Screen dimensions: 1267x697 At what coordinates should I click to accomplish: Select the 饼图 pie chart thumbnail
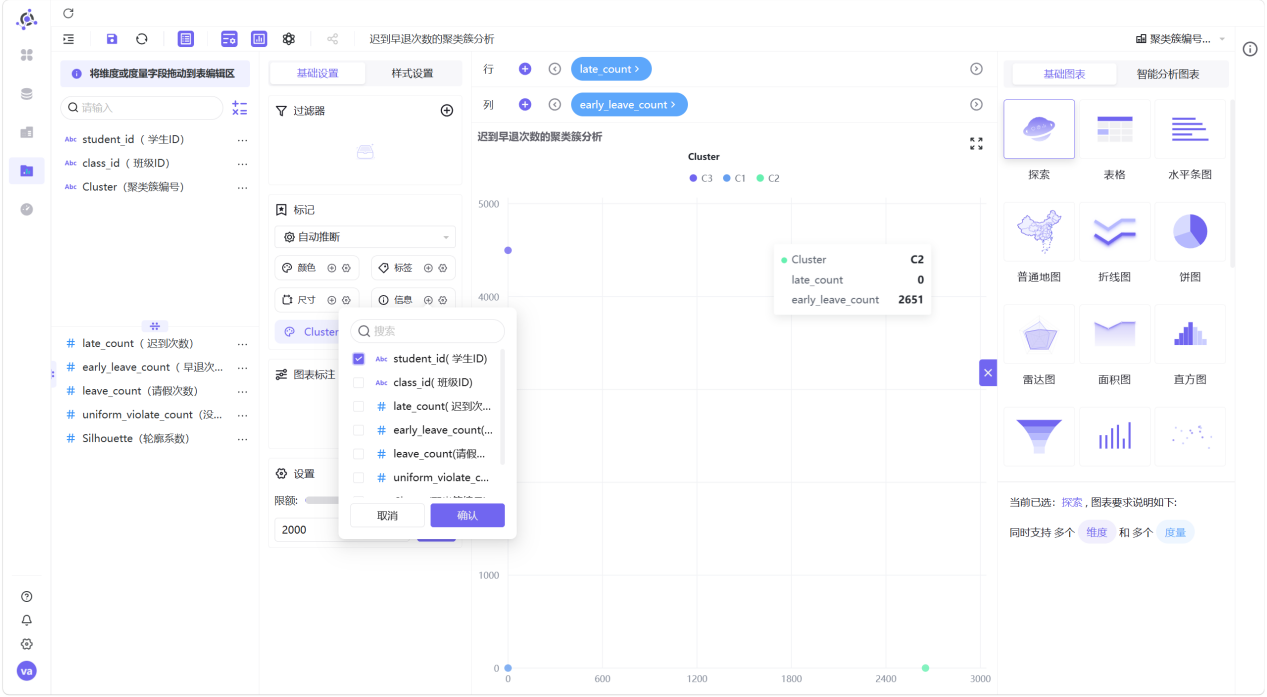(1190, 232)
